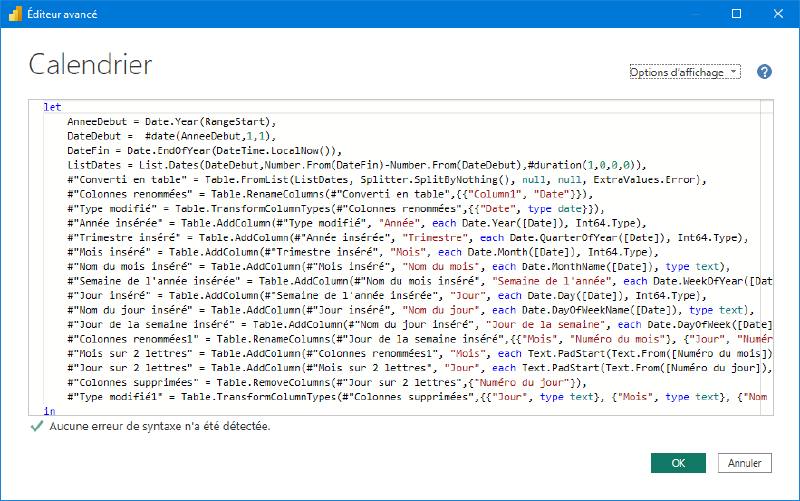Cancel with the Annuler button
Image resolution: width=800 pixels, height=501 pixels.
(744, 463)
